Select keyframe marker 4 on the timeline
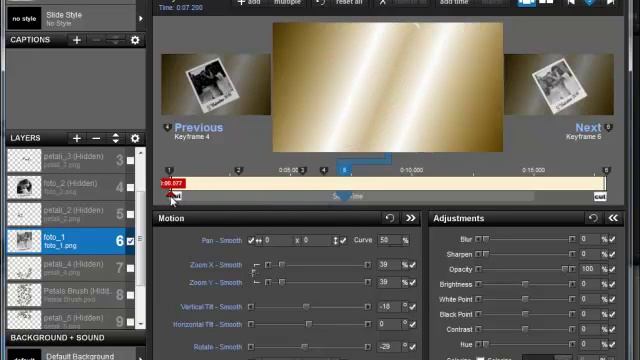 tap(324, 171)
